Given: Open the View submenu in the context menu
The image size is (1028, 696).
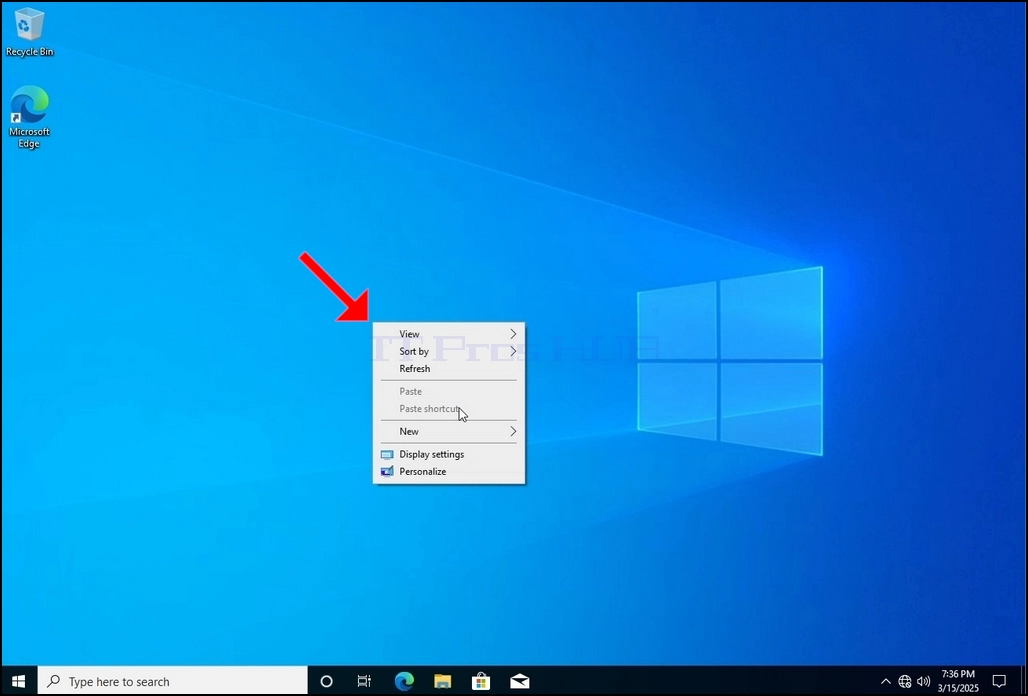Looking at the screenshot, I should pos(449,334).
